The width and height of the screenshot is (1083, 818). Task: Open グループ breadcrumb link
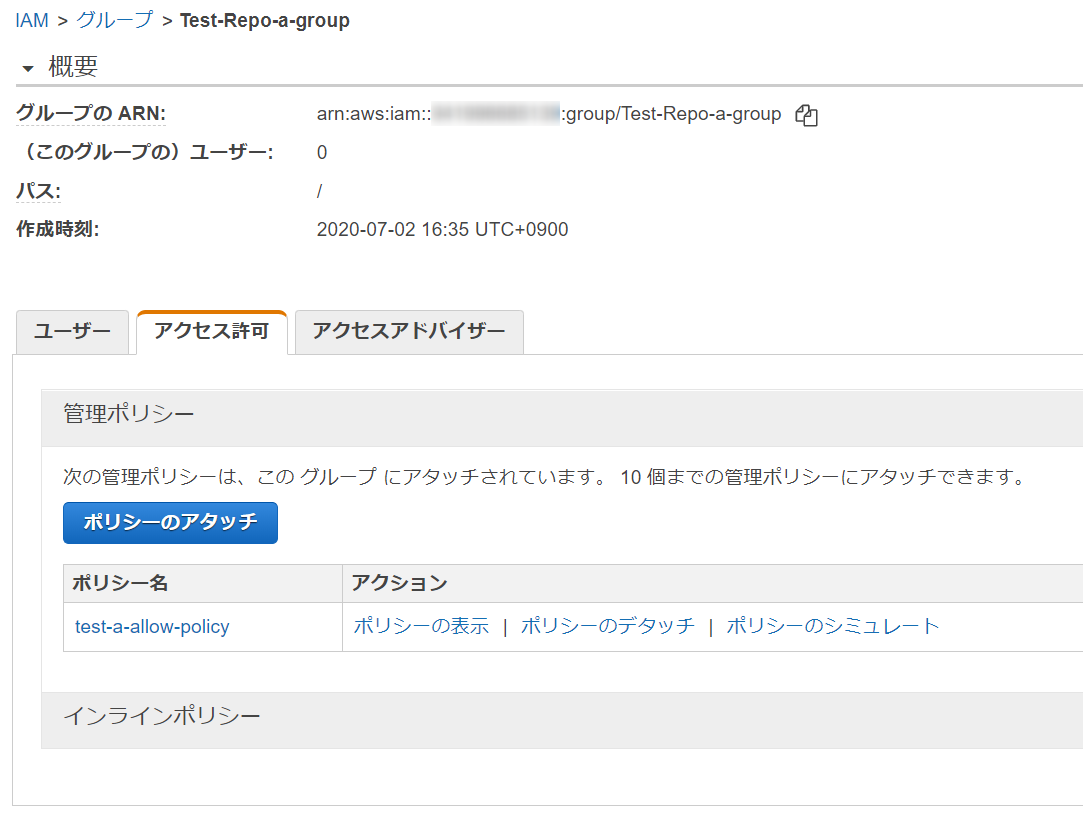tap(115, 20)
